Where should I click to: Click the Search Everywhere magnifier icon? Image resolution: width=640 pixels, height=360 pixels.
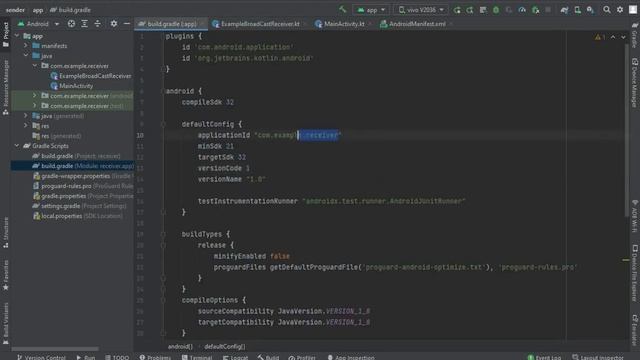607,9
